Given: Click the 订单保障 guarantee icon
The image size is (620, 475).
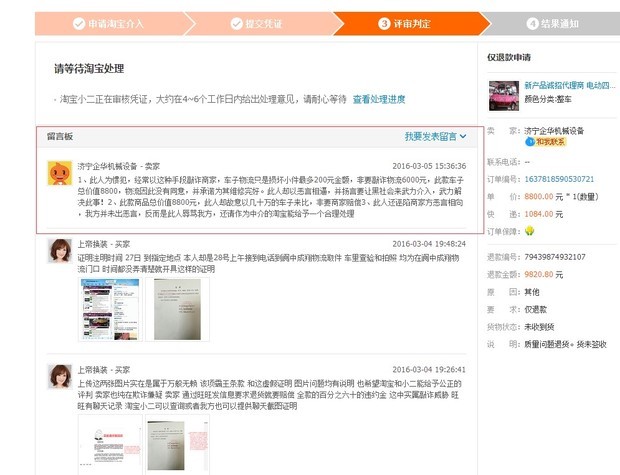Looking at the screenshot, I should pyautogui.click(x=529, y=231).
